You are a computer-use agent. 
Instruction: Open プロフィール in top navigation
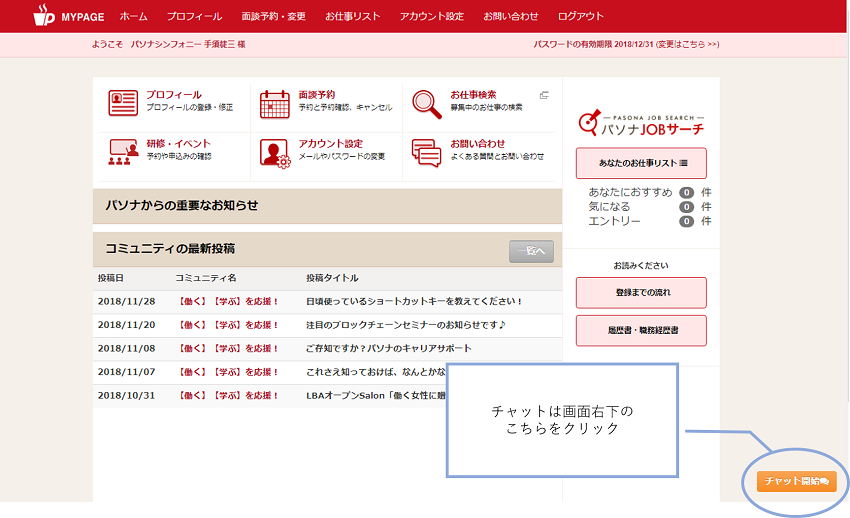(194, 16)
